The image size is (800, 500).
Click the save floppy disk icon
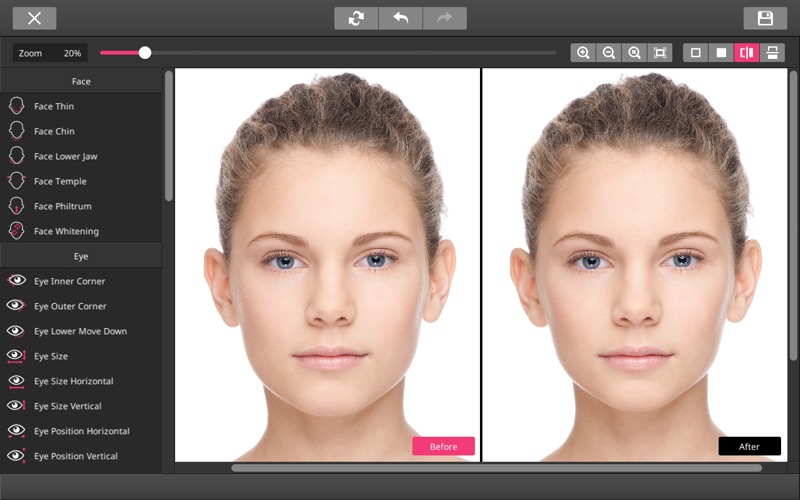(x=765, y=18)
